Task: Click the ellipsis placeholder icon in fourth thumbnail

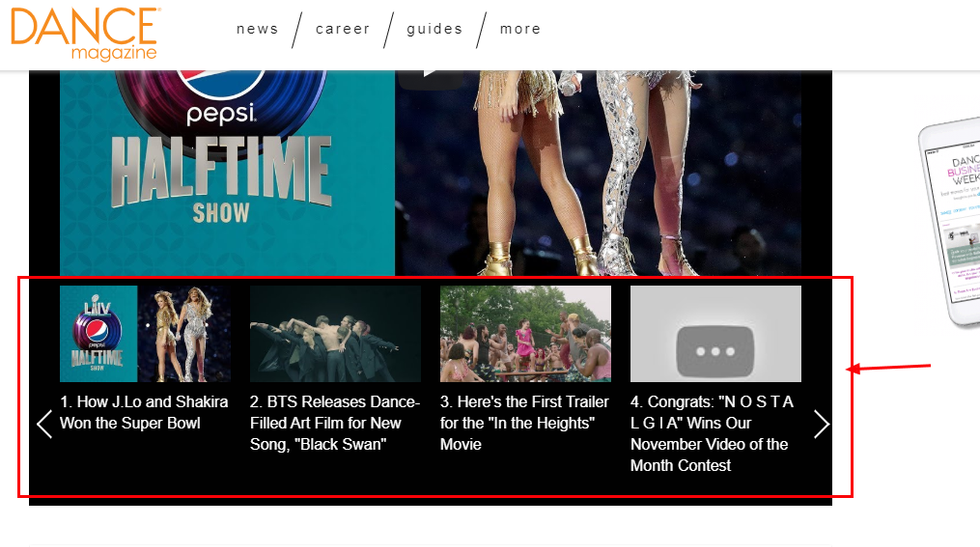Action: tap(715, 352)
